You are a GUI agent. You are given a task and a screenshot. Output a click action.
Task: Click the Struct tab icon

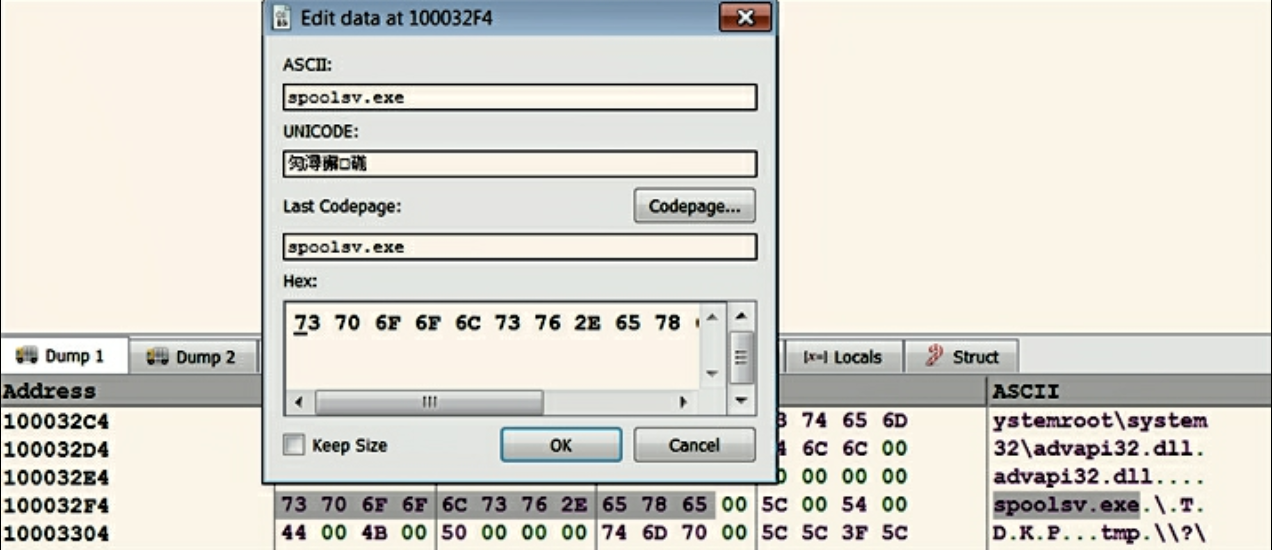(x=936, y=356)
